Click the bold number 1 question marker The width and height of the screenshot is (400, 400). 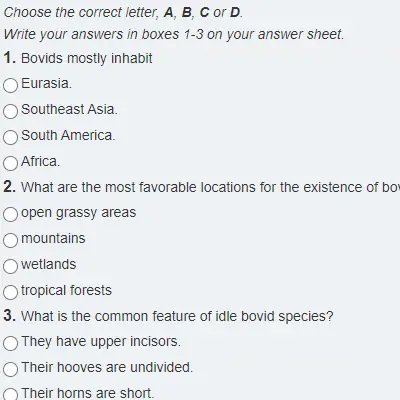tap(10, 58)
